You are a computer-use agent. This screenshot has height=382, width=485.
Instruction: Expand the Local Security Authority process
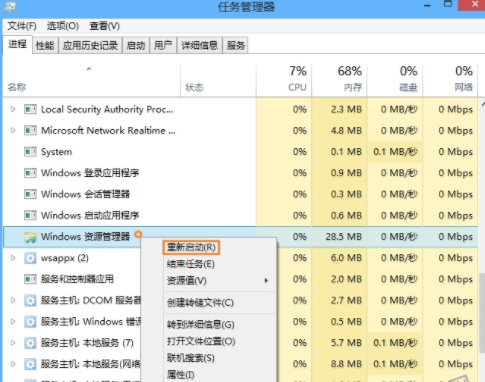coord(13,109)
